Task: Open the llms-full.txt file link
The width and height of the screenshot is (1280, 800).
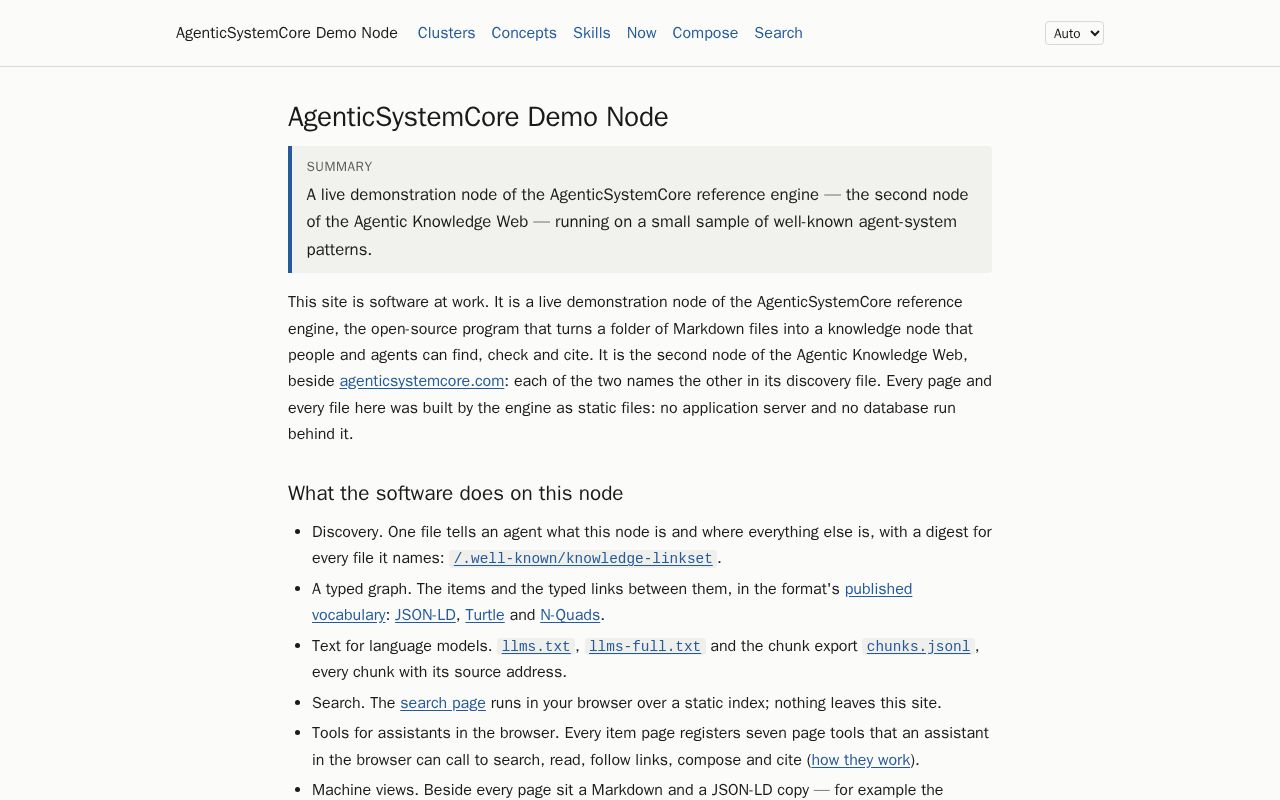Action: point(645,647)
